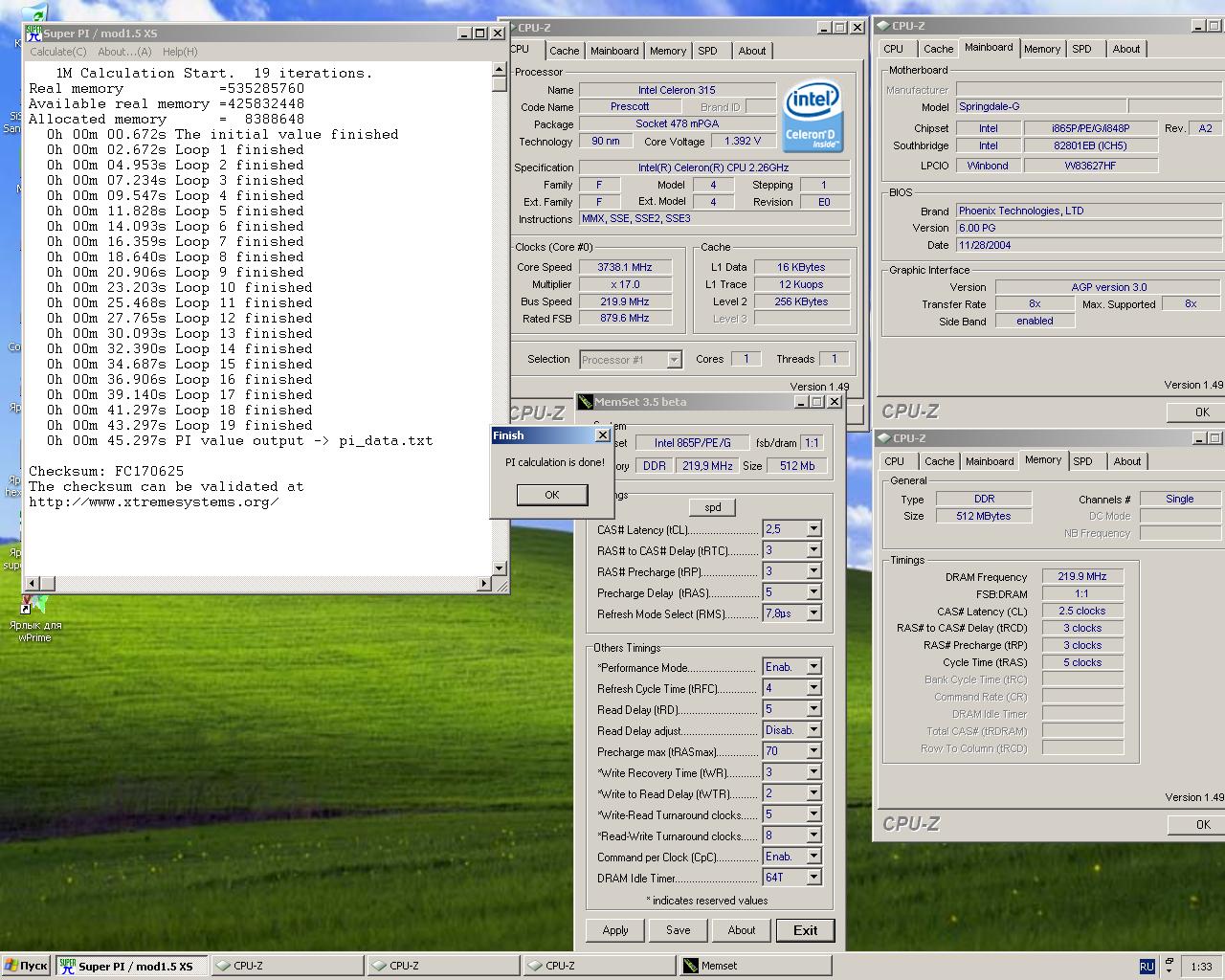Image resolution: width=1225 pixels, height=980 pixels.
Task: Click OK in the Finish dialog
Action: 551,495
